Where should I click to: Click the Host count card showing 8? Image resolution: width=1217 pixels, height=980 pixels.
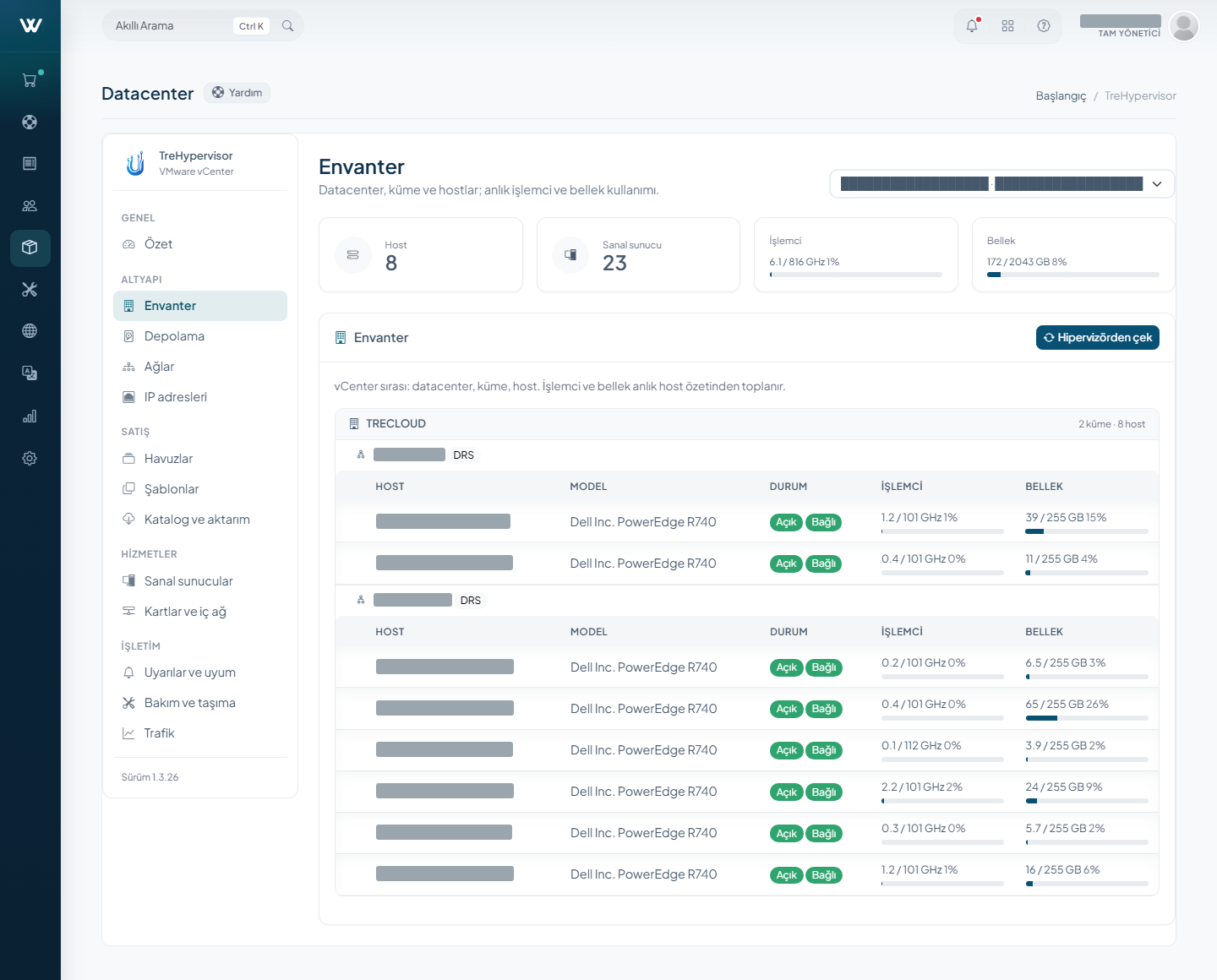[421, 255]
